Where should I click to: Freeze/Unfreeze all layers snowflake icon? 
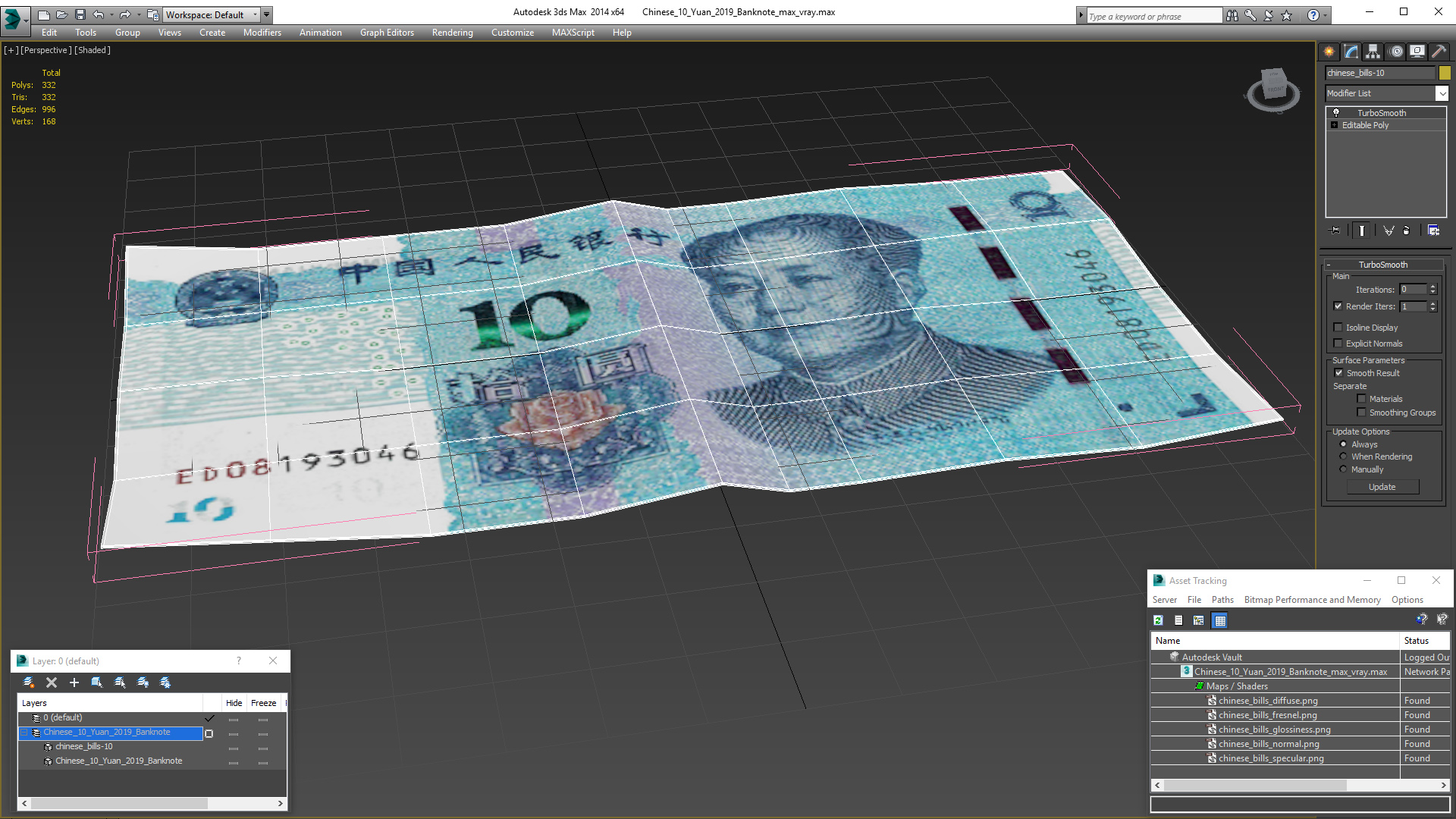pos(165,682)
